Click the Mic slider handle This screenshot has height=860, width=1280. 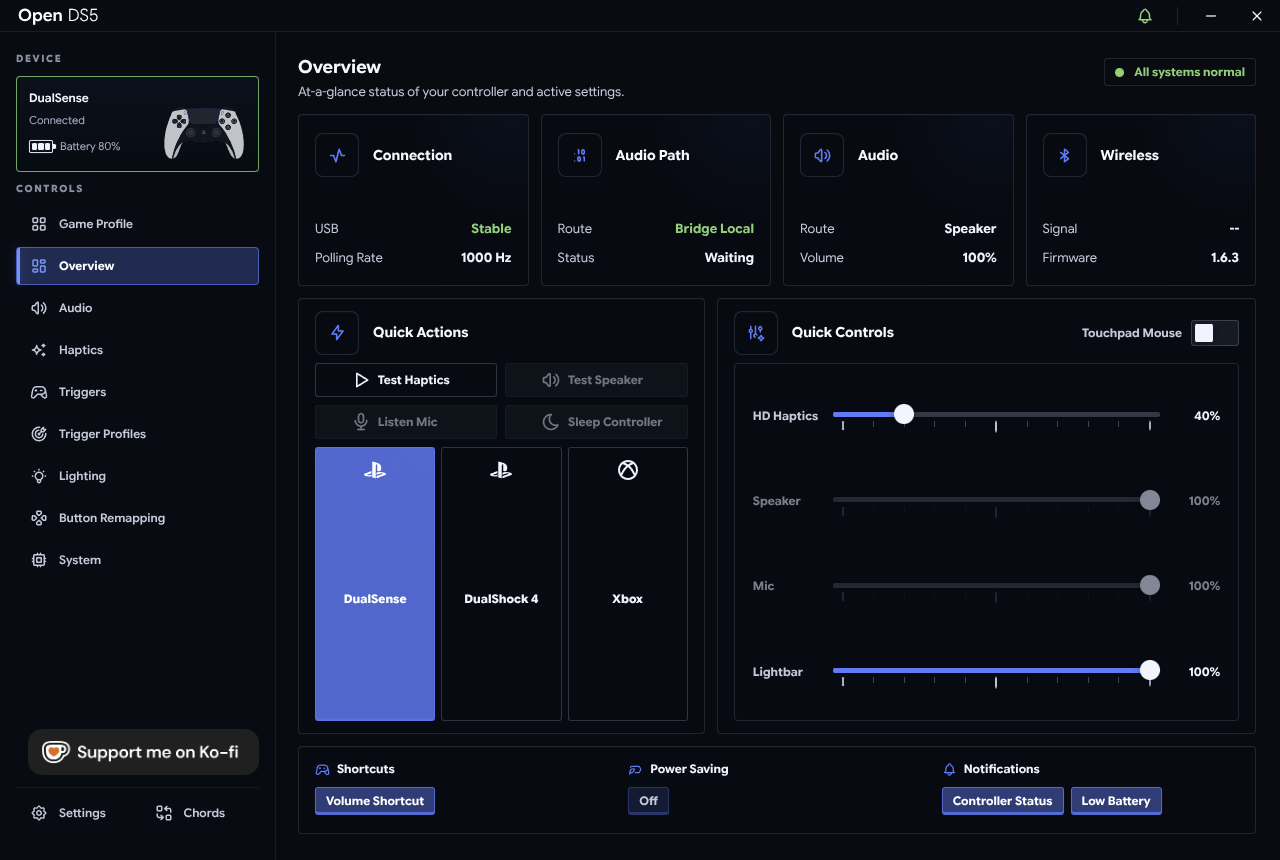[x=1150, y=585]
